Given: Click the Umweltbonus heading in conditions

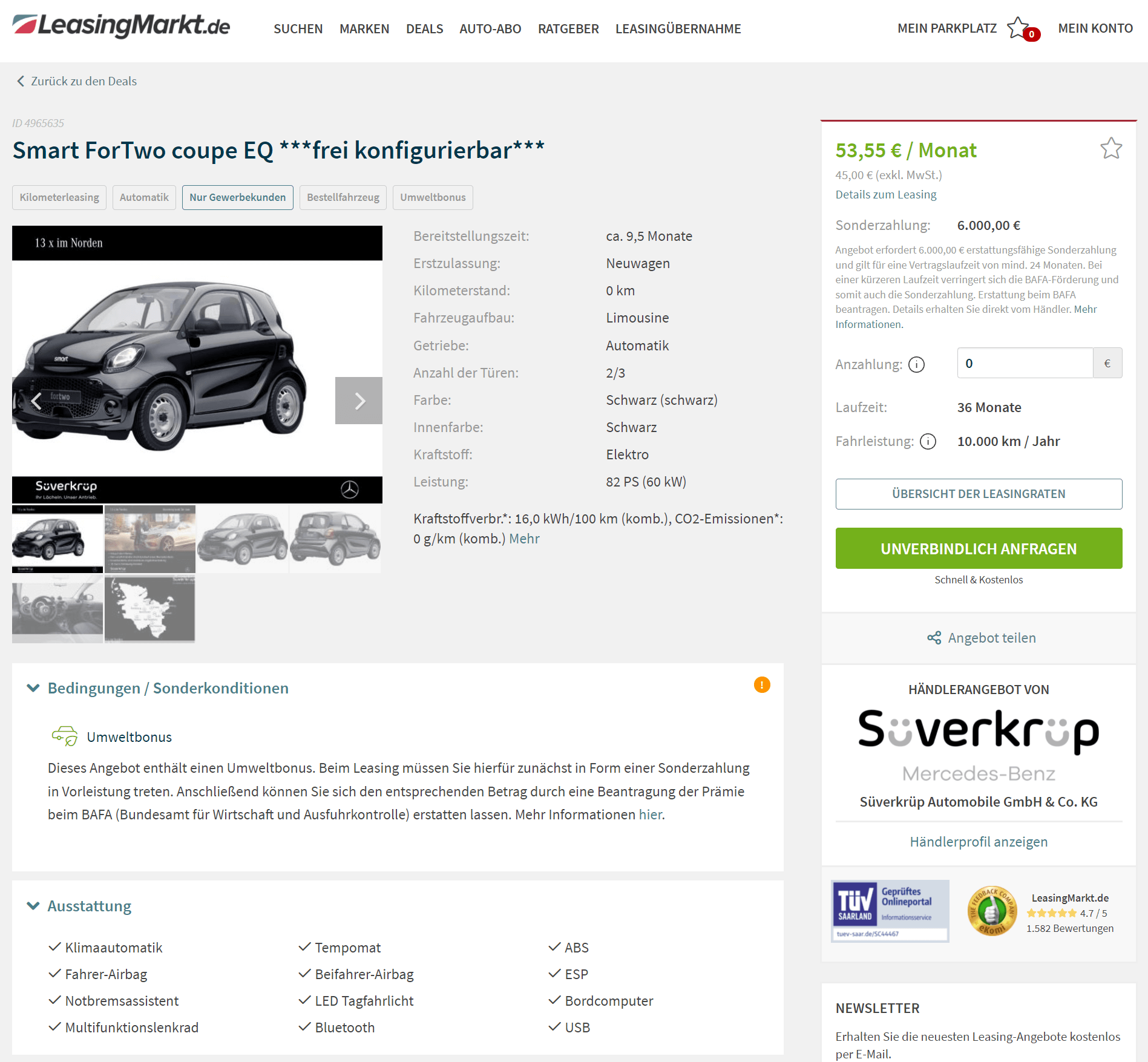Looking at the screenshot, I should coord(130,737).
